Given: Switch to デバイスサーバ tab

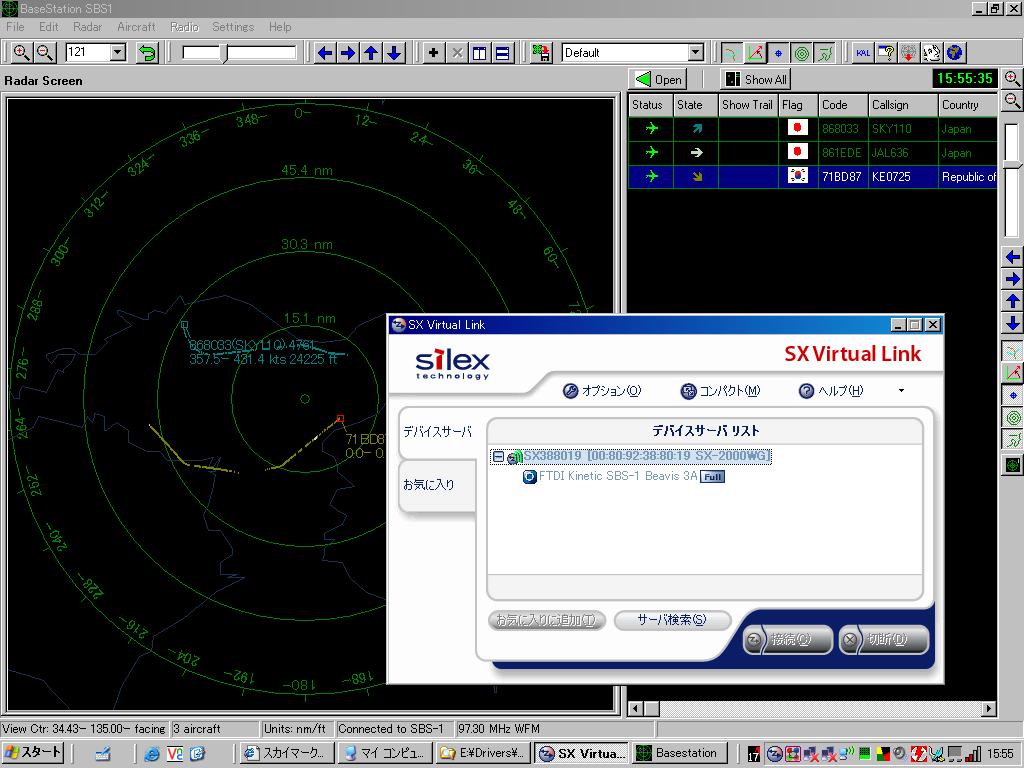Looking at the screenshot, I should (x=437, y=432).
